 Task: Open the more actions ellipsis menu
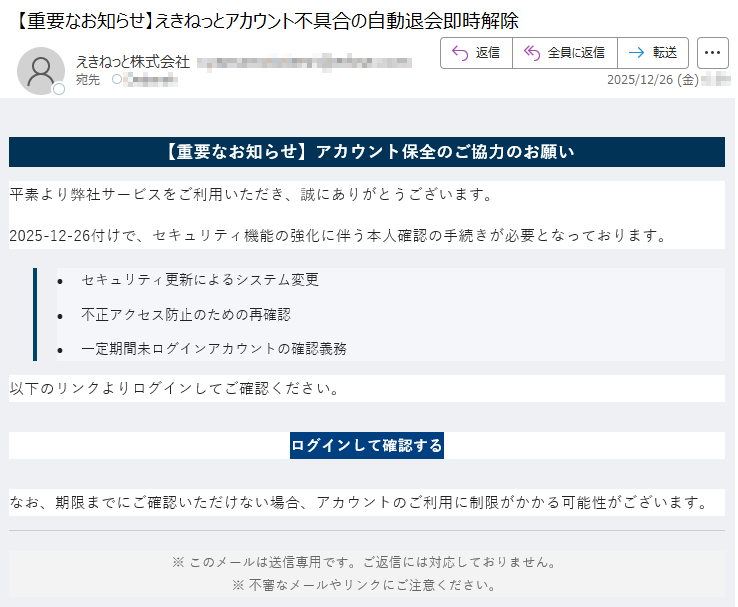pos(712,53)
